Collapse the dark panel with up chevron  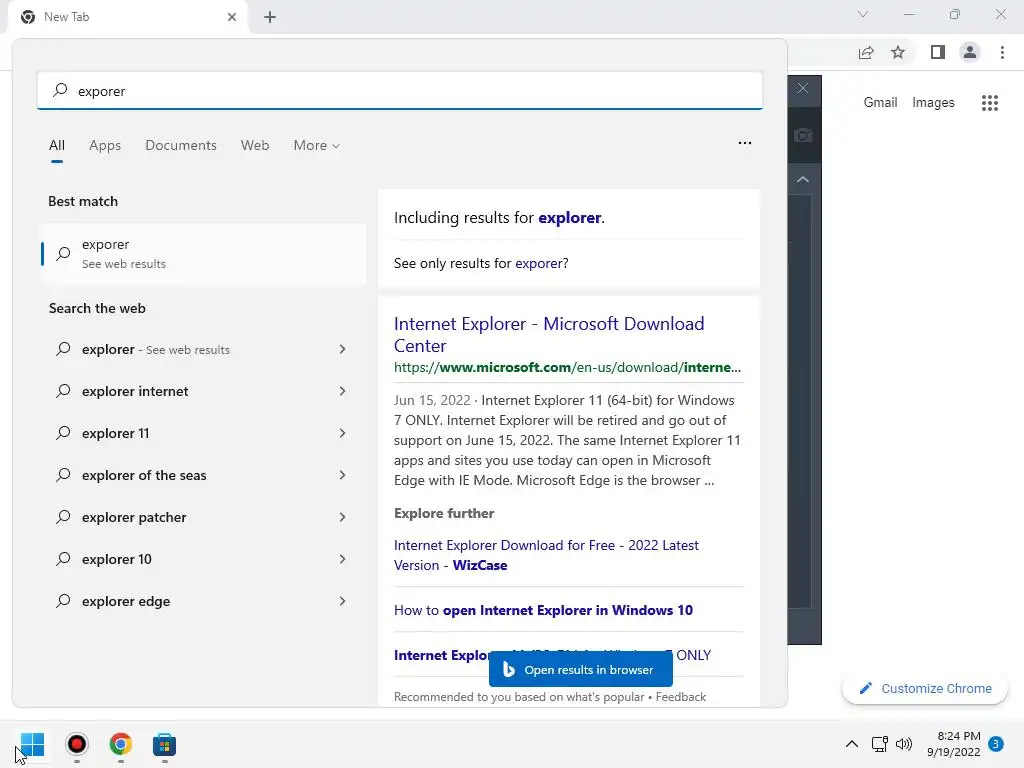803,179
